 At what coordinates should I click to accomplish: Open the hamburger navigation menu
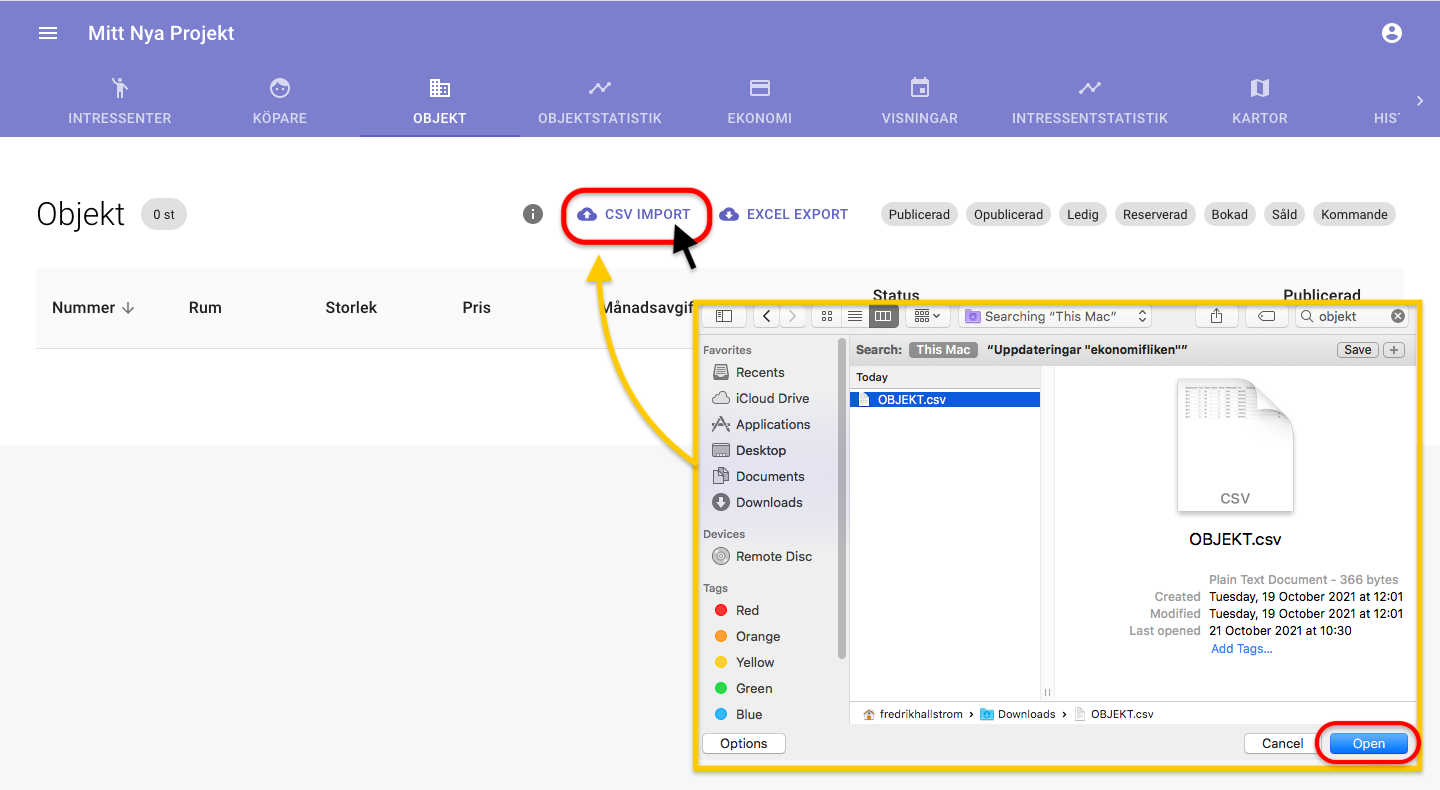(x=48, y=33)
